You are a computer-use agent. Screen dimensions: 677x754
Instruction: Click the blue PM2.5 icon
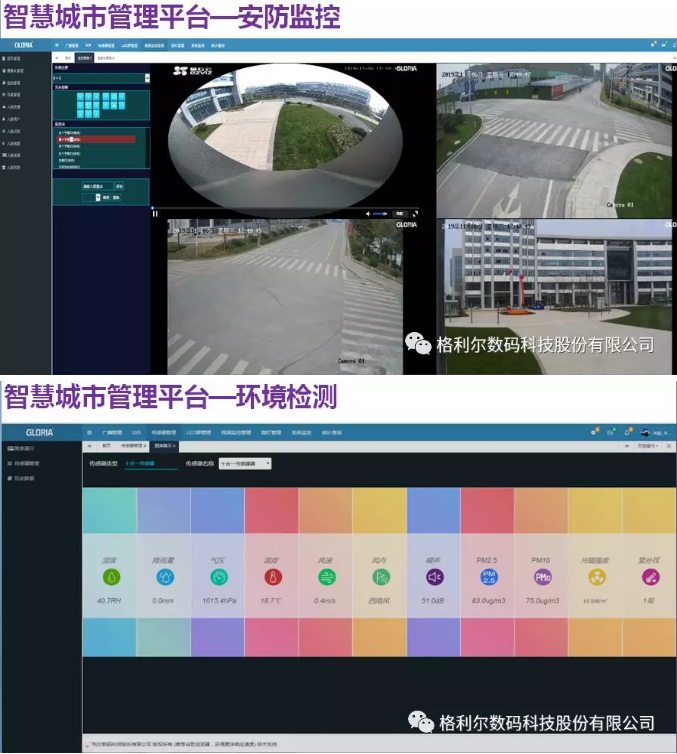[488, 577]
